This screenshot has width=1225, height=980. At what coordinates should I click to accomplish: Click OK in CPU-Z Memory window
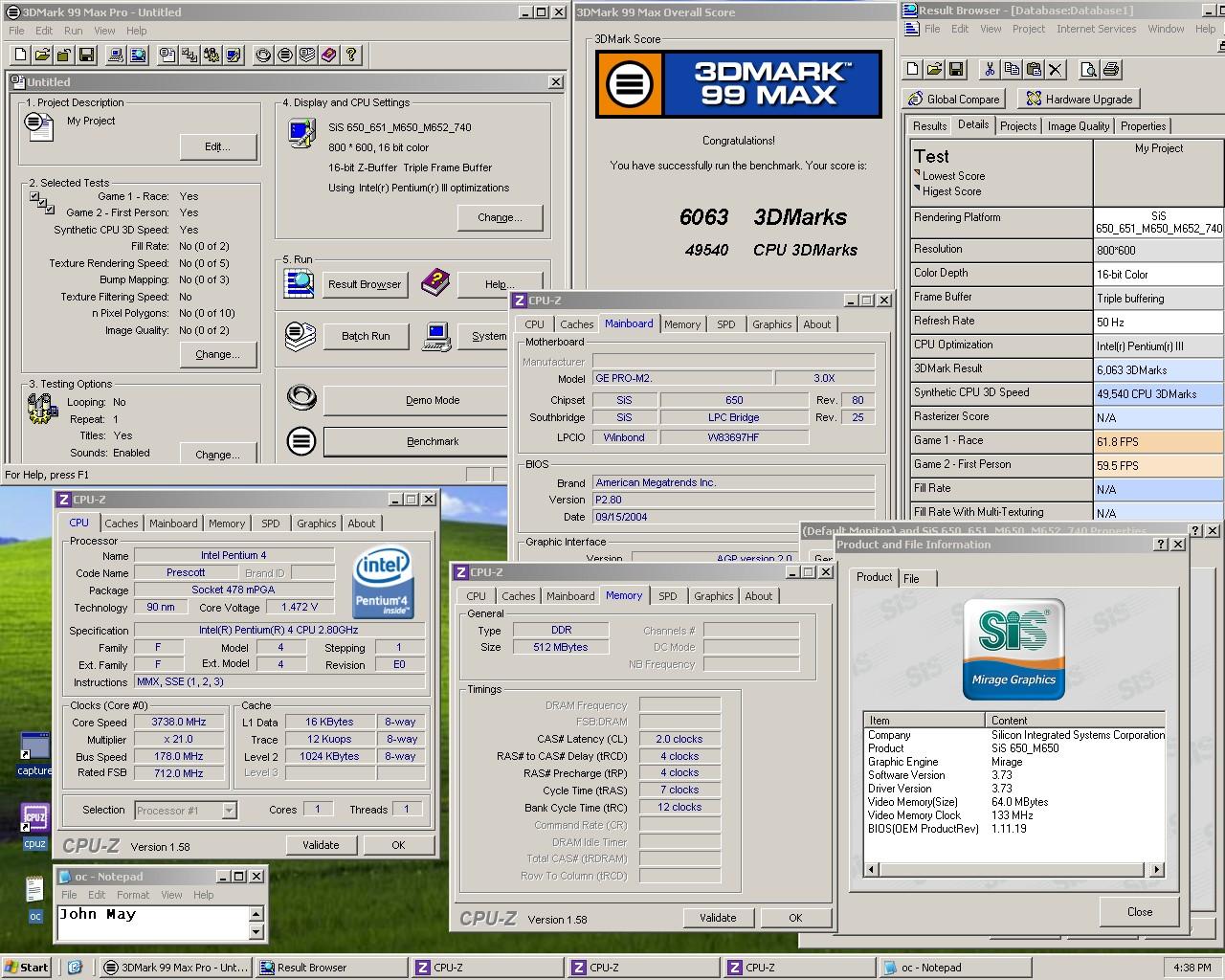795,918
